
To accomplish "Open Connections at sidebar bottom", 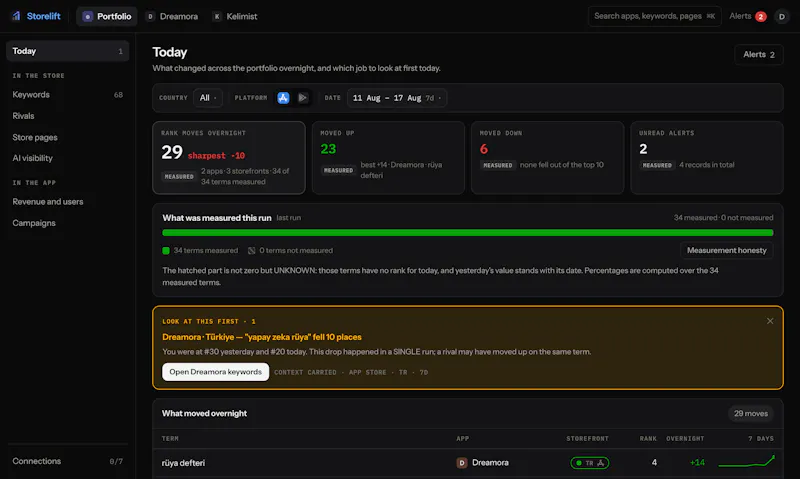I will [67, 461].
